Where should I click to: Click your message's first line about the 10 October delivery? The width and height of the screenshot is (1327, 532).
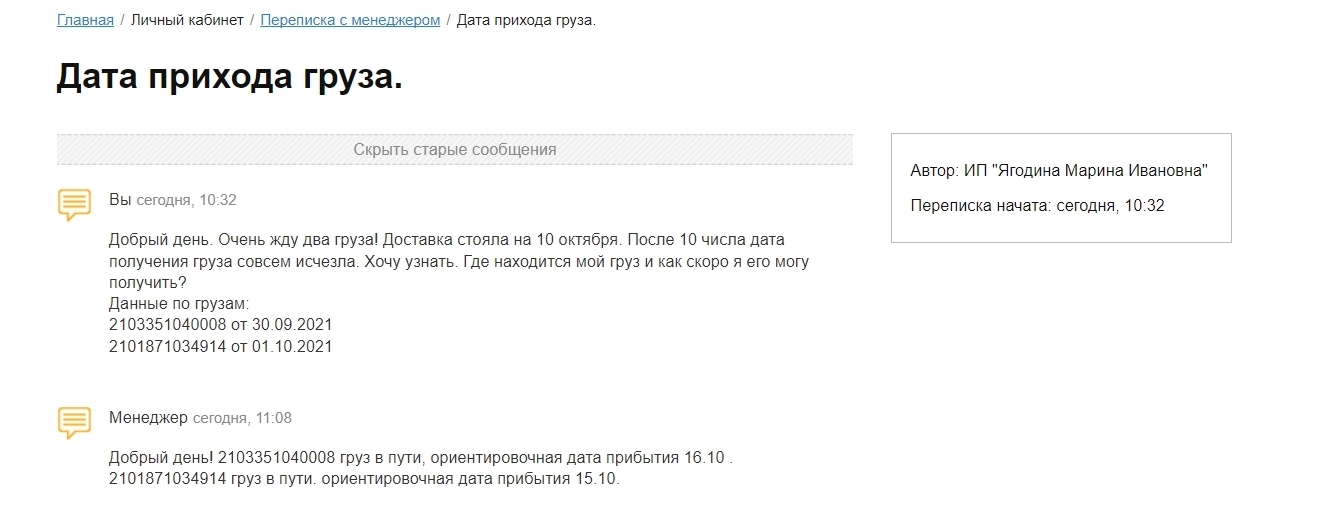[447, 241]
